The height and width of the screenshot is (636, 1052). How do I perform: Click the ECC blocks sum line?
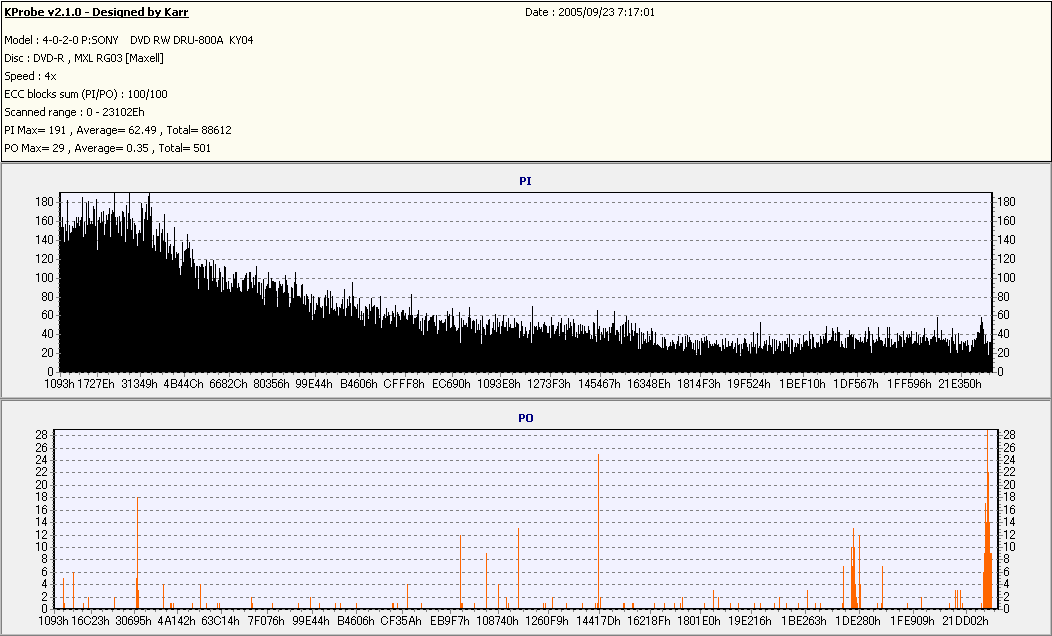[x=86, y=94]
